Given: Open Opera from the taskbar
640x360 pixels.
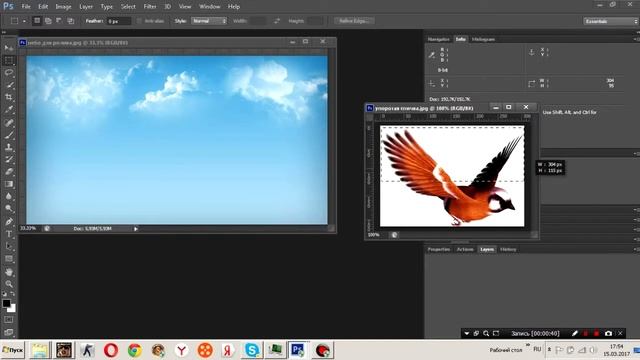Looking at the screenshot, I should click(x=111, y=350).
